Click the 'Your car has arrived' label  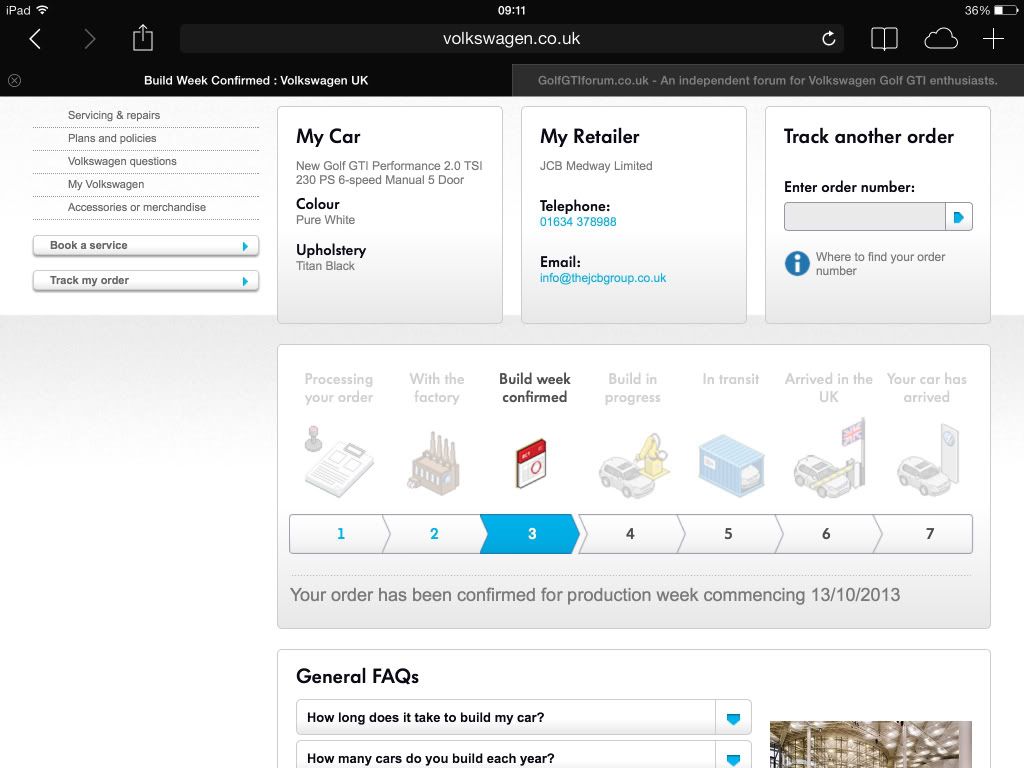(927, 388)
